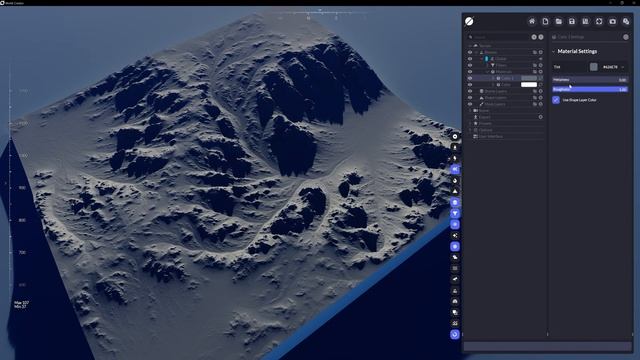Screen dimensions: 640x360
Task: Select the Export item in the tree
Action: pos(485,117)
